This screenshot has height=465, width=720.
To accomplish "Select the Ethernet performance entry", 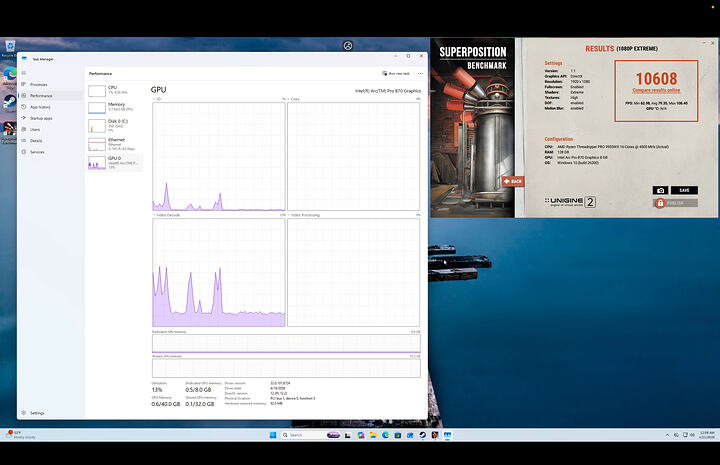I will pos(115,144).
